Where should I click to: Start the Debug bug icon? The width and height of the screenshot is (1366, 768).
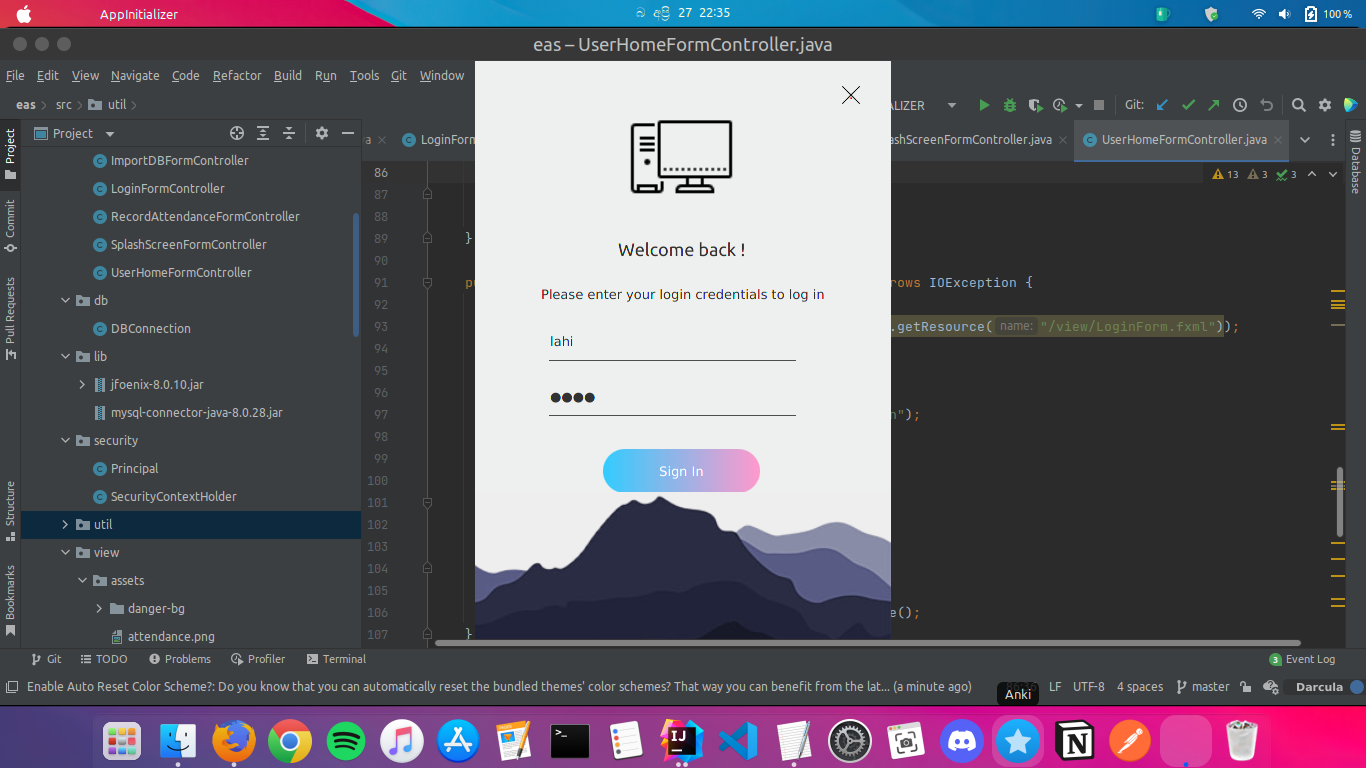pyautogui.click(x=1010, y=105)
